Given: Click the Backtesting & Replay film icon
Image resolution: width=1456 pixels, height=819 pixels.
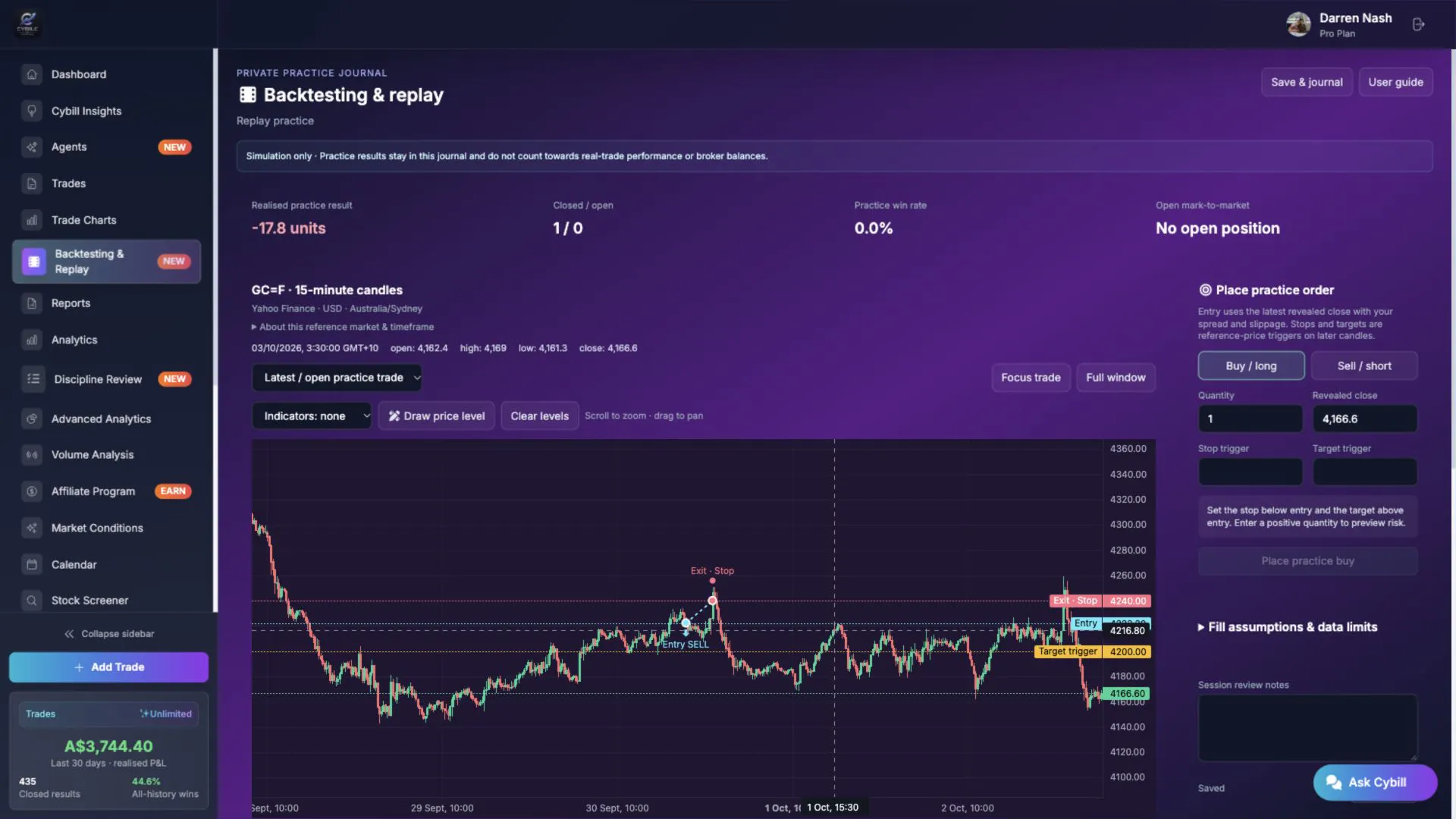Looking at the screenshot, I should 33,262.
